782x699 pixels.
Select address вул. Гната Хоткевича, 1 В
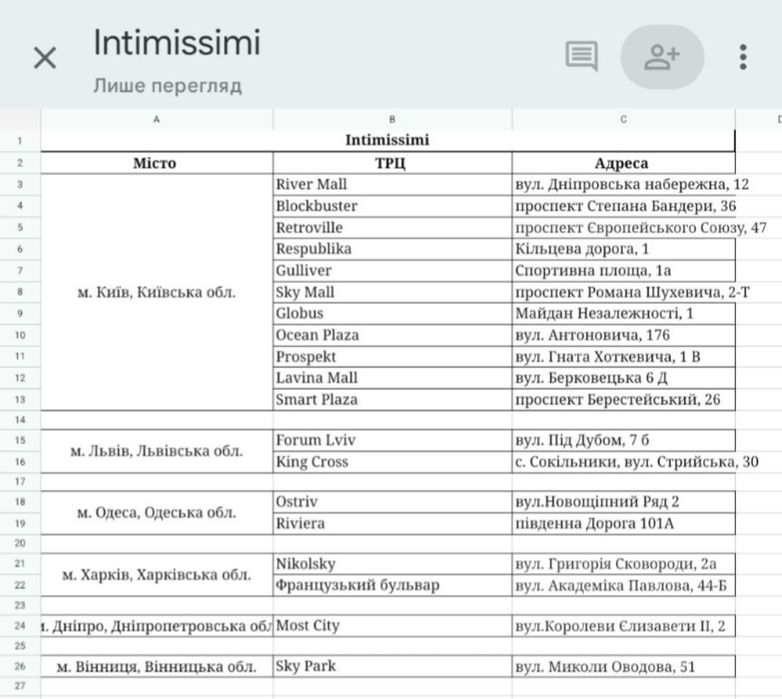623,356
